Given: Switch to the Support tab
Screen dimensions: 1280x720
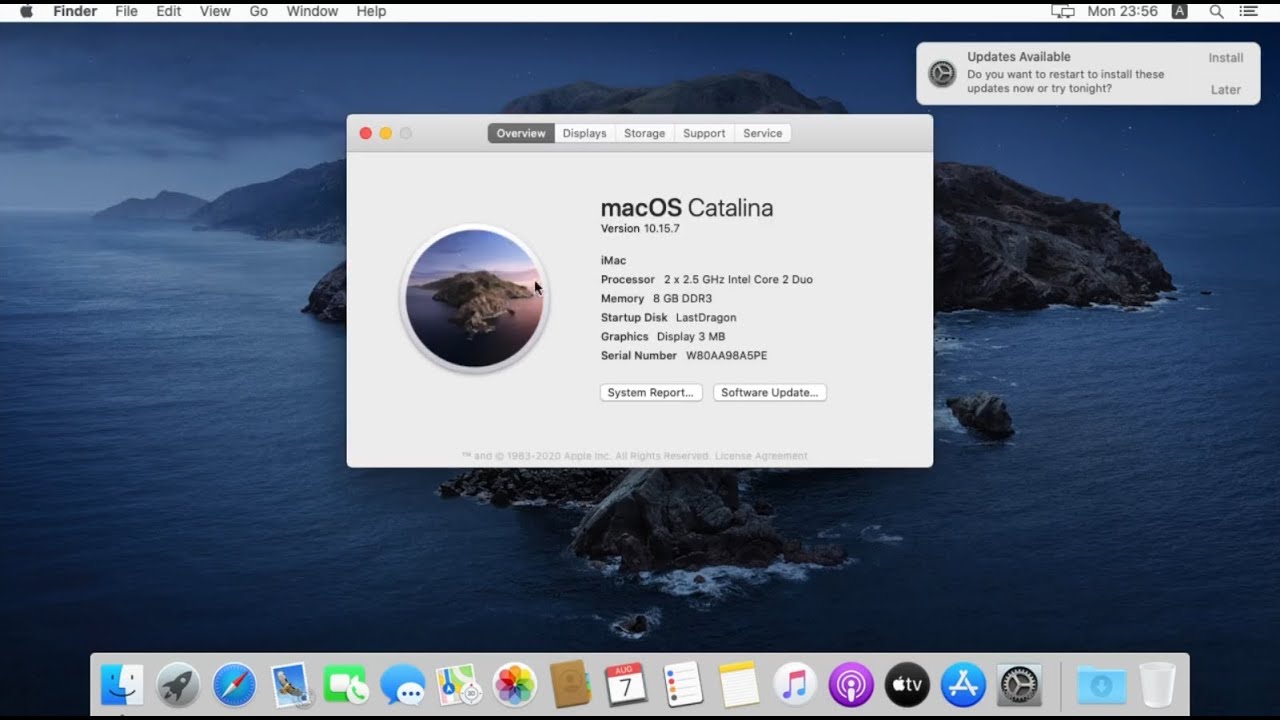Looking at the screenshot, I should tap(704, 133).
